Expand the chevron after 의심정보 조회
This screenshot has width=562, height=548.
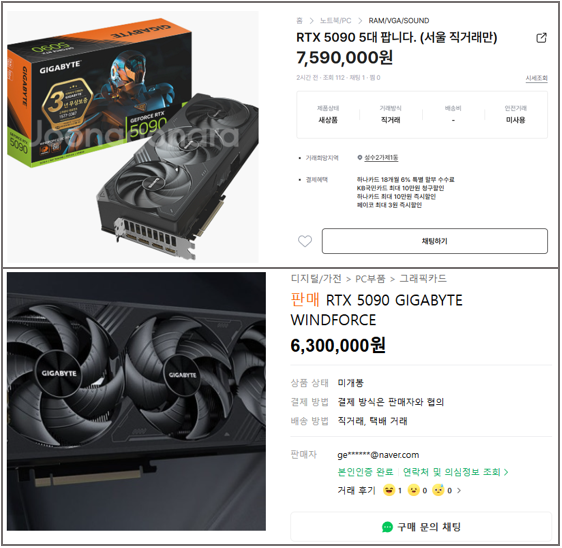[x=506, y=472]
